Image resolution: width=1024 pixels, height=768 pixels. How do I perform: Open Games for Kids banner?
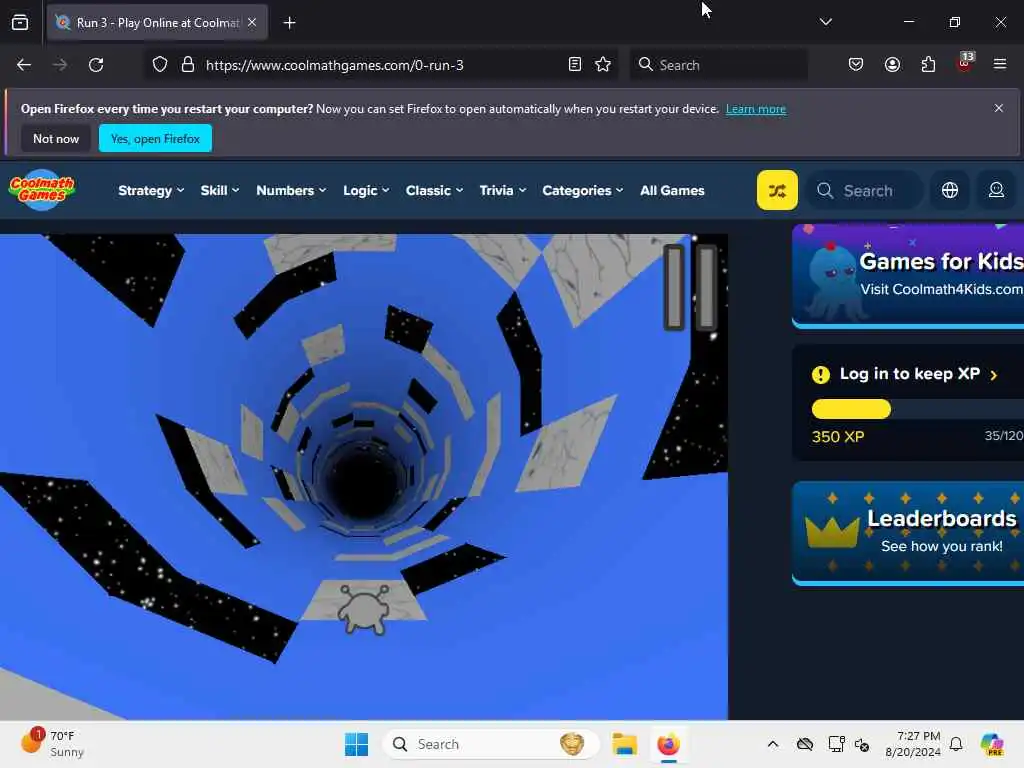(908, 275)
